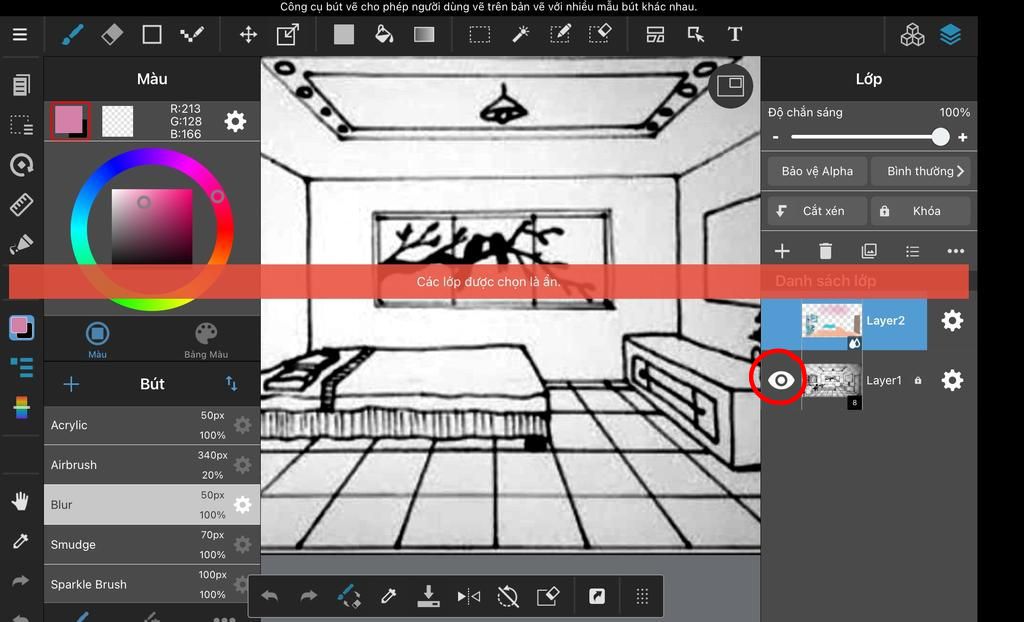This screenshot has width=1024, height=622.
Task: Toggle Layer1 visibility eye
Action: coord(781,380)
